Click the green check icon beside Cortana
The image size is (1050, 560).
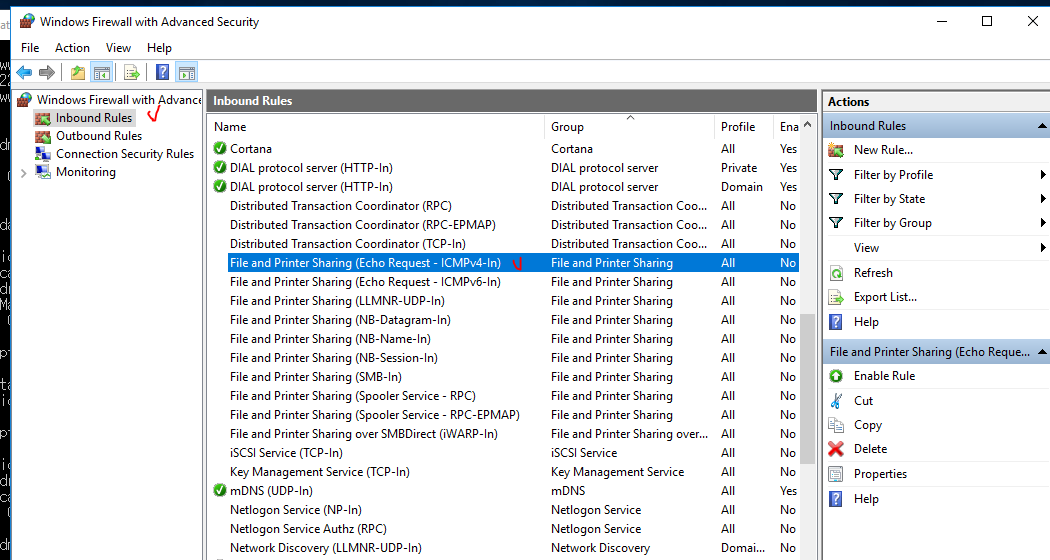click(x=220, y=148)
